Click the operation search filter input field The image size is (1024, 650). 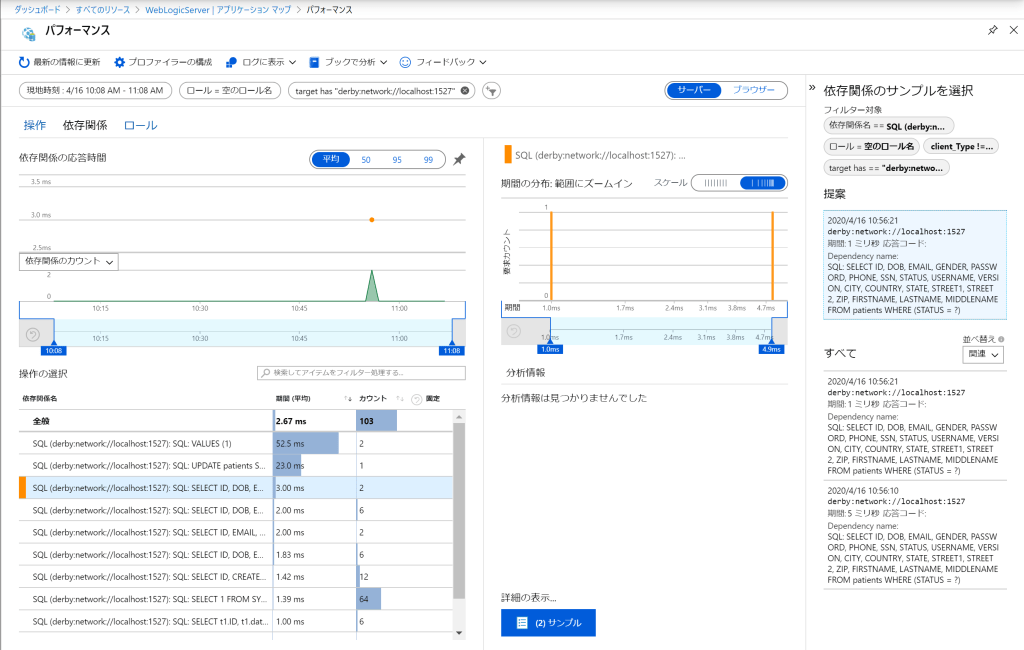tap(361, 373)
